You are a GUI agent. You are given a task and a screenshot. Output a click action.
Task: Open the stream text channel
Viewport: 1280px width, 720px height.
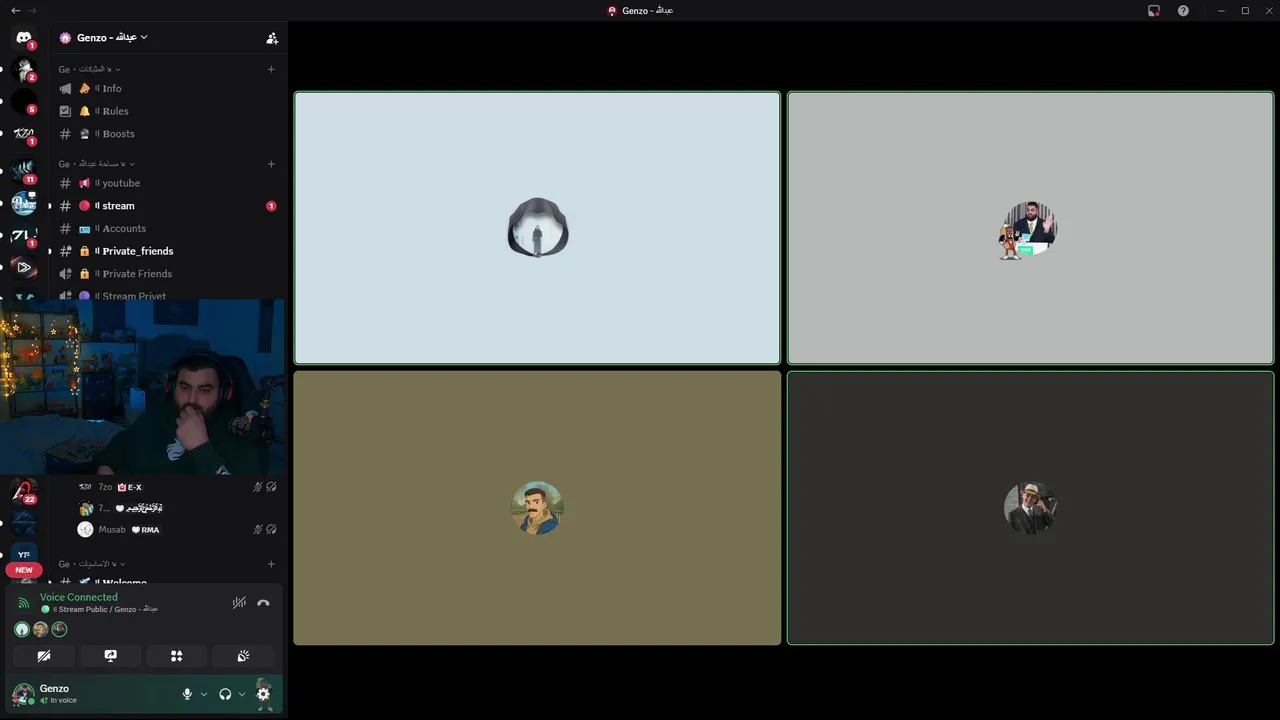pos(167,206)
